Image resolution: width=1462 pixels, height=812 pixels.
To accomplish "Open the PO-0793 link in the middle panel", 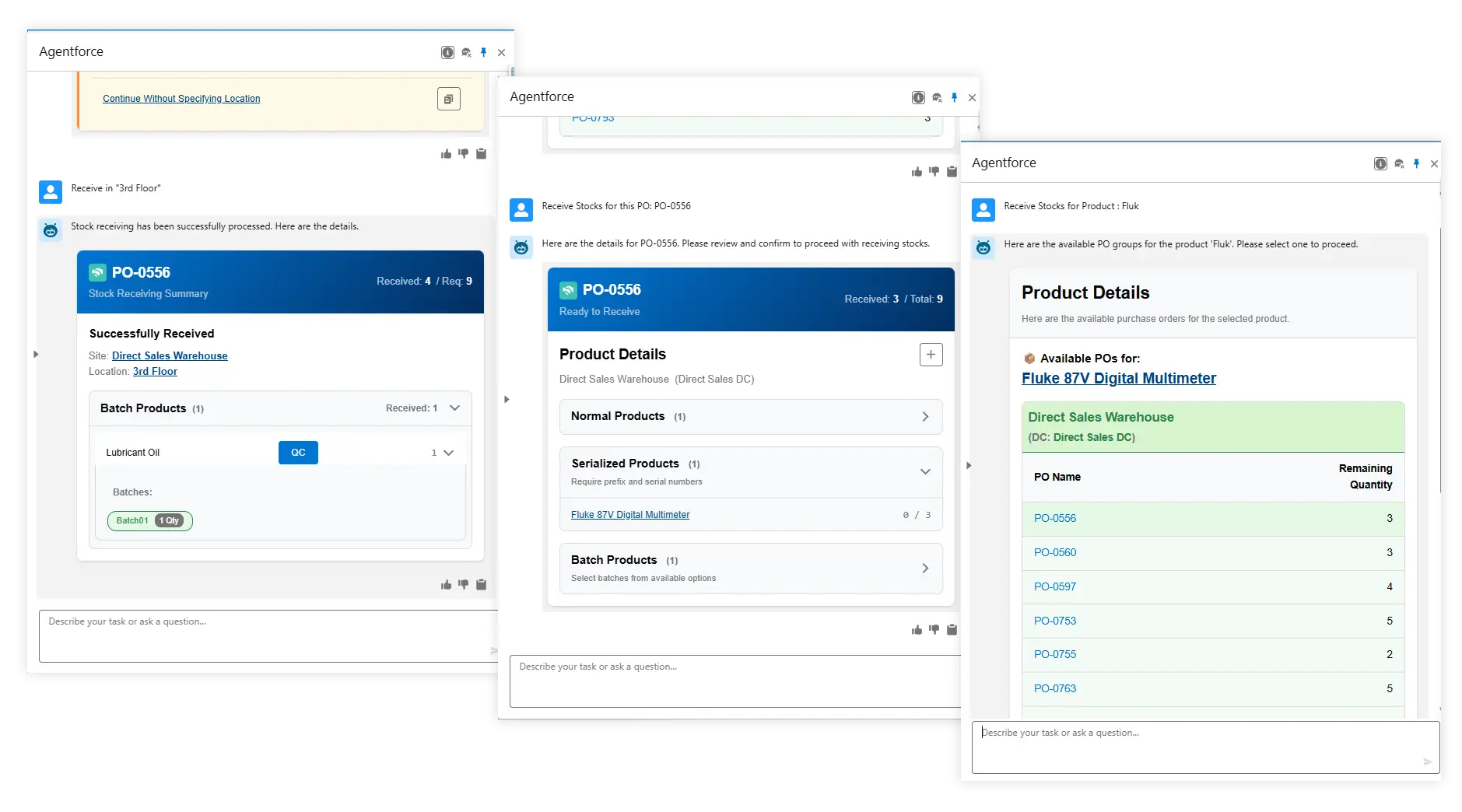I will coord(593,118).
